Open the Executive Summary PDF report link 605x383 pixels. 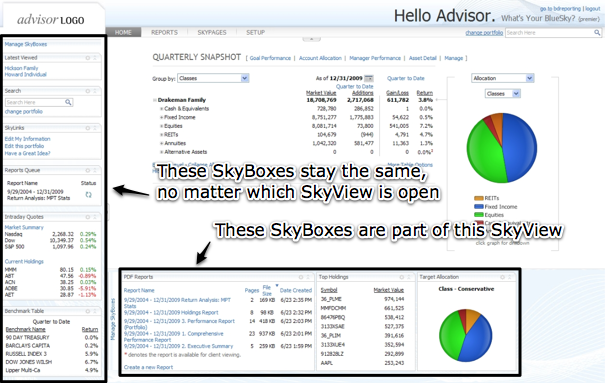(x=178, y=346)
